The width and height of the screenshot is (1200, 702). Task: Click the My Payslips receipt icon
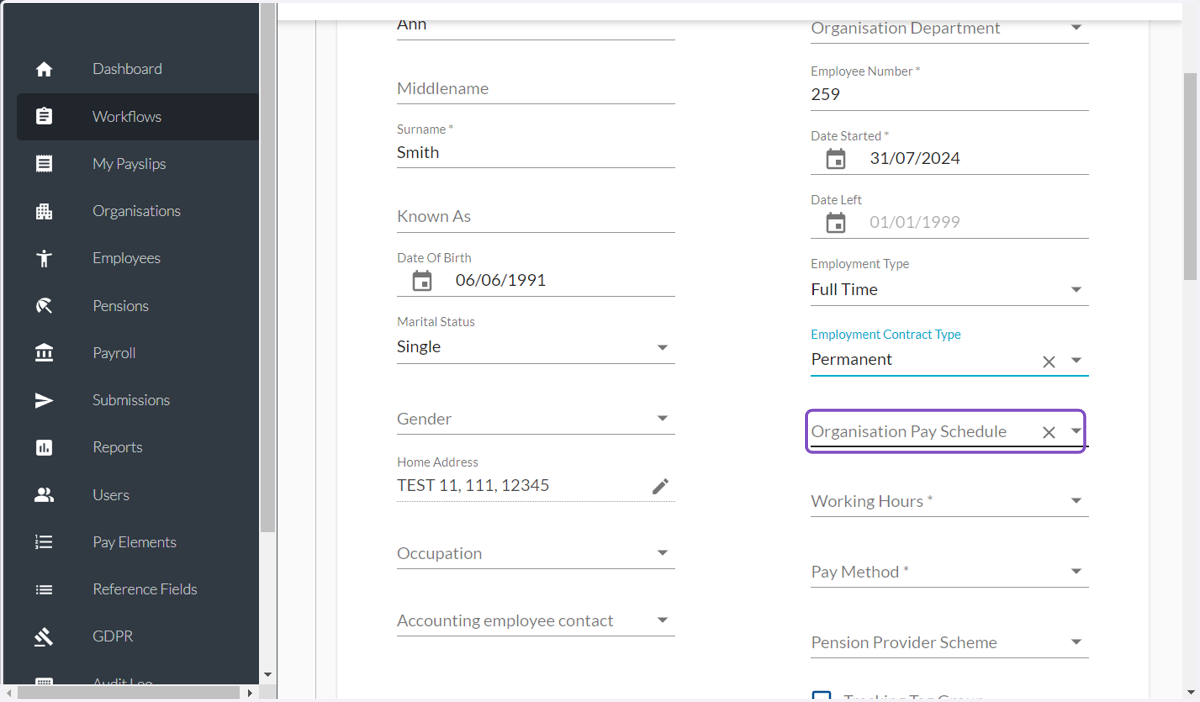tap(44, 164)
